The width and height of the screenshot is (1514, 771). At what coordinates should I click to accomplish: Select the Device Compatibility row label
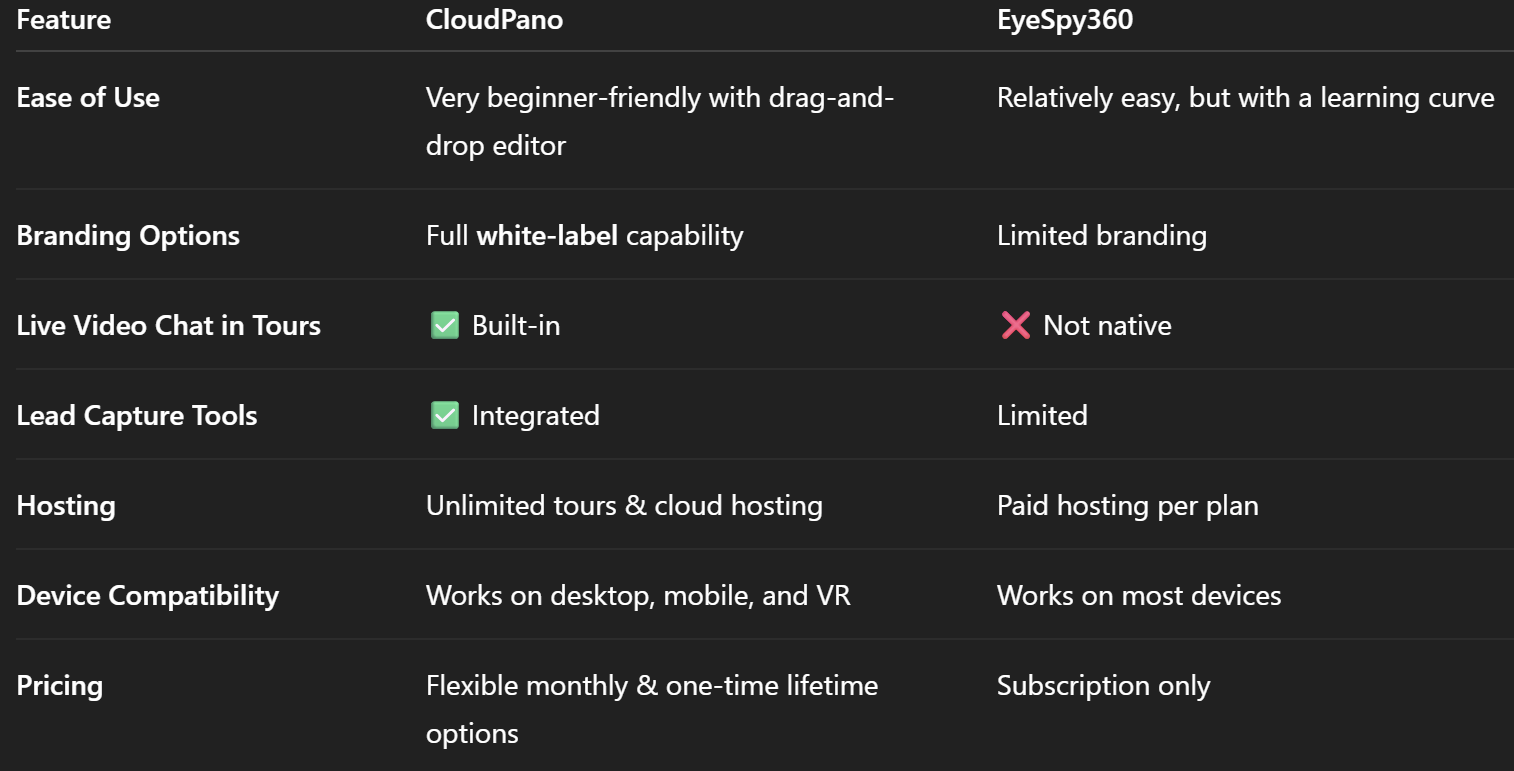pos(148,595)
